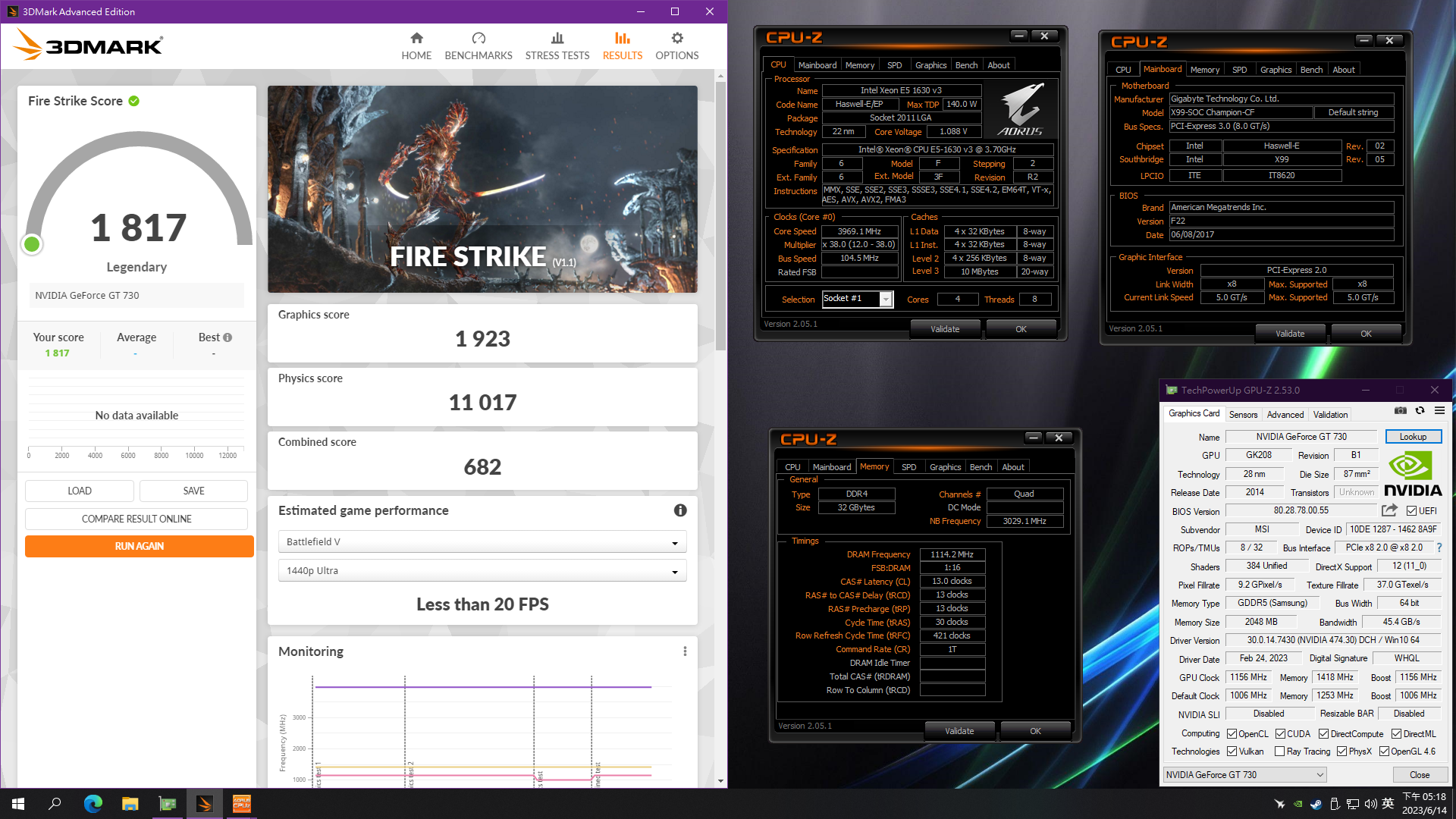
Task: Open OPTIONS gear in 3DMark
Action: click(x=677, y=46)
